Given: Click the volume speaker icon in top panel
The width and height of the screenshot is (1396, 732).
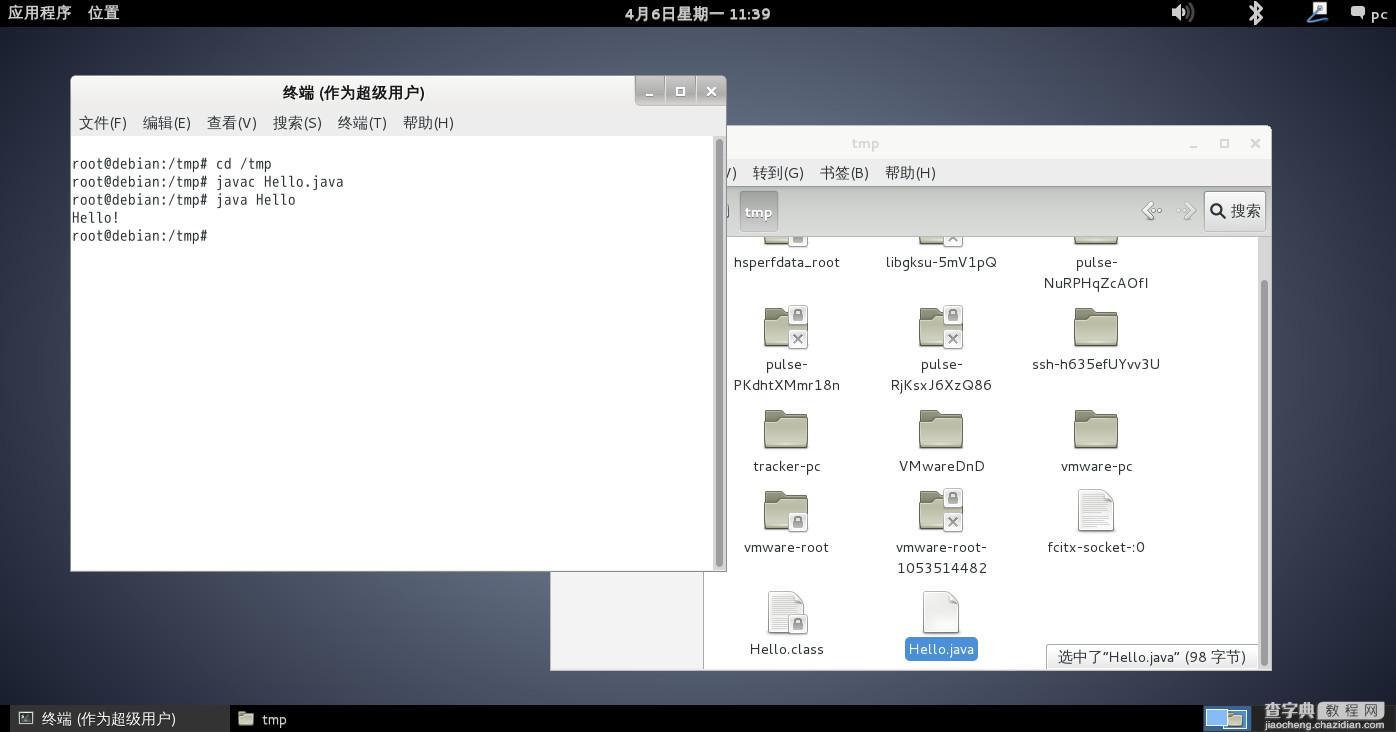Looking at the screenshot, I should coord(1182,12).
